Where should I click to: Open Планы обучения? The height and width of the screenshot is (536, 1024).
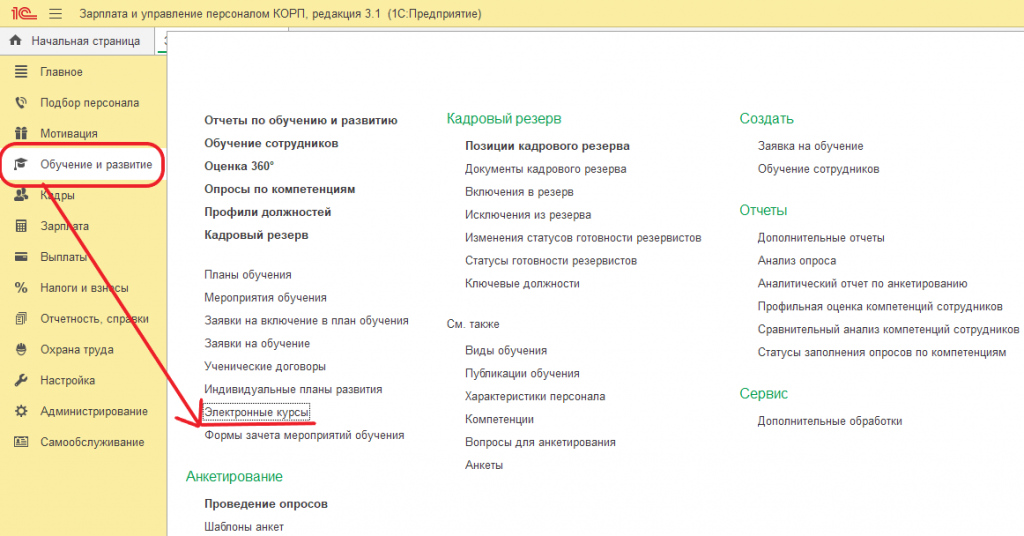[248, 274]
